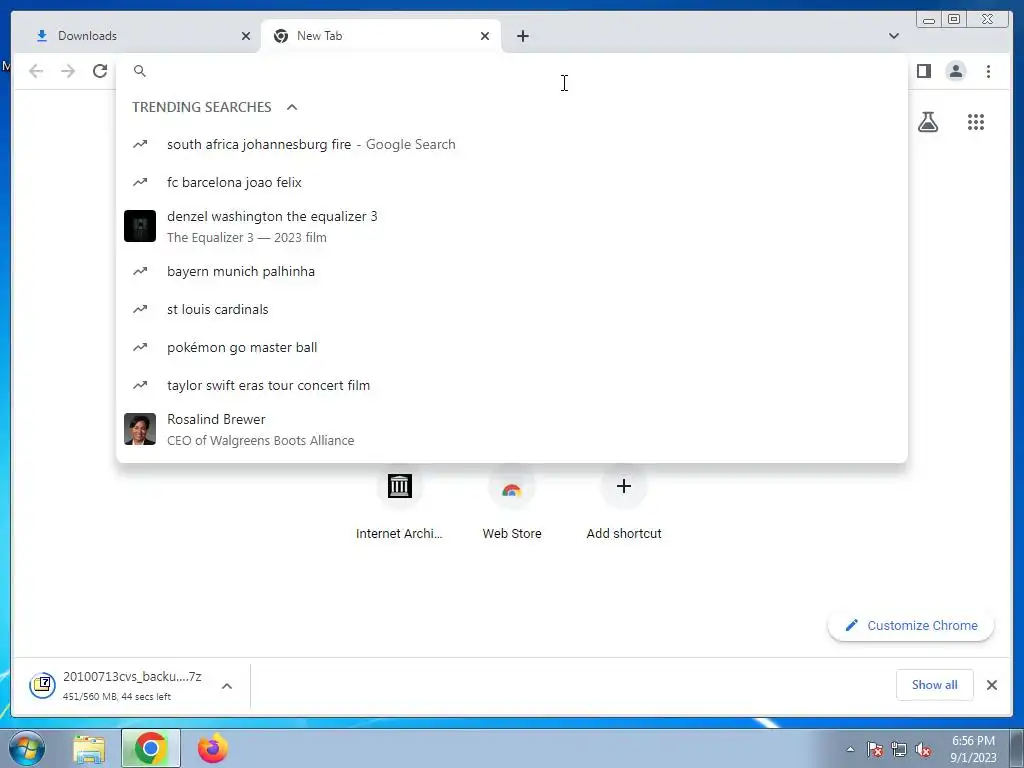Image resolution: width=1024 pixels, height=768 pixels.
Task: Go forward using the forward arrow
Action: coord(68,71)
